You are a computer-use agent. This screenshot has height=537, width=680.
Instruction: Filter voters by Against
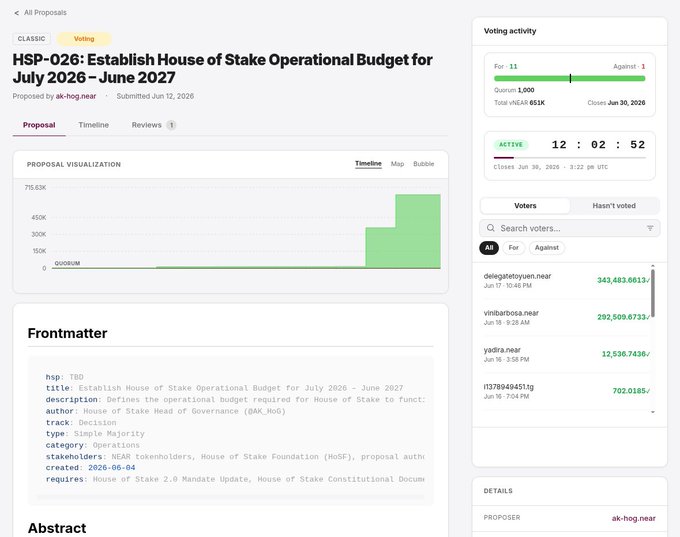pos(546,248)
